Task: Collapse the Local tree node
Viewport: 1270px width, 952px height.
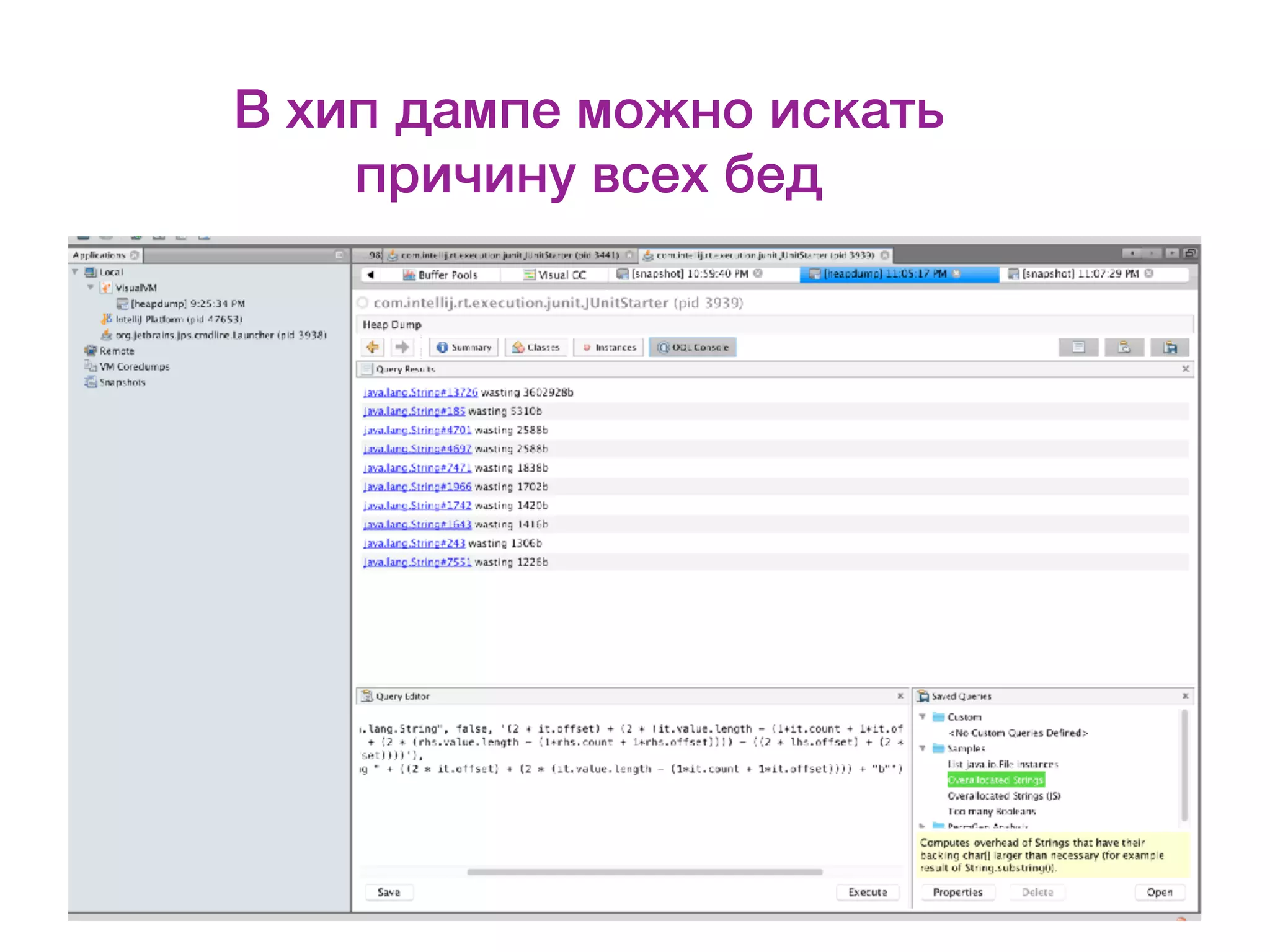Action: point(75,271)
